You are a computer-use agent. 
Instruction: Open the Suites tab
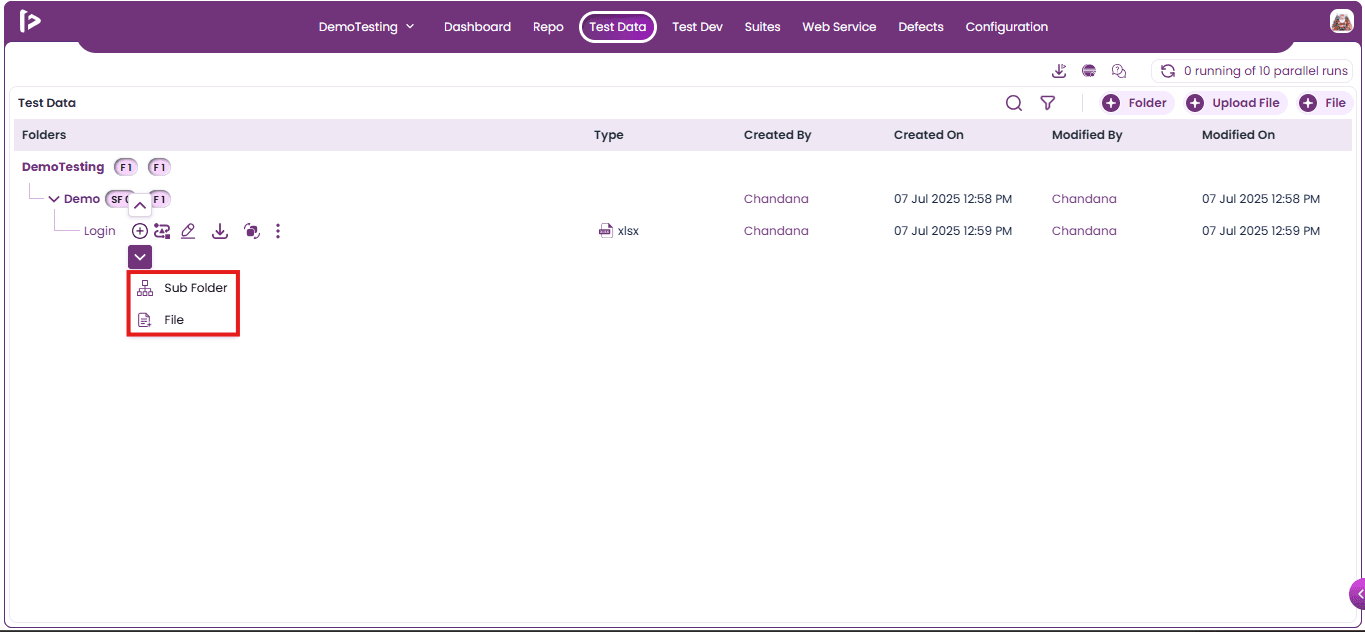tap(762, 27)
